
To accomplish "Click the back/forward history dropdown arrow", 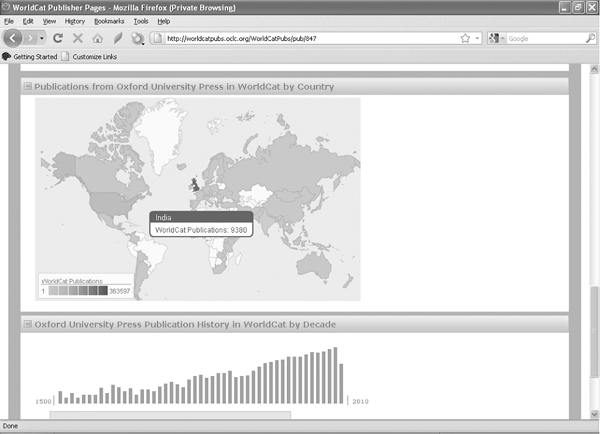I will (41, 38).
